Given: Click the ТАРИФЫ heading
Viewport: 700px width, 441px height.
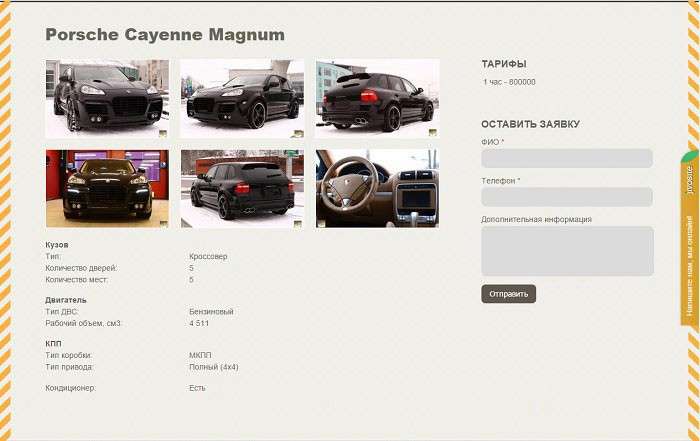Looking at the screenshot, I should 504,64.
